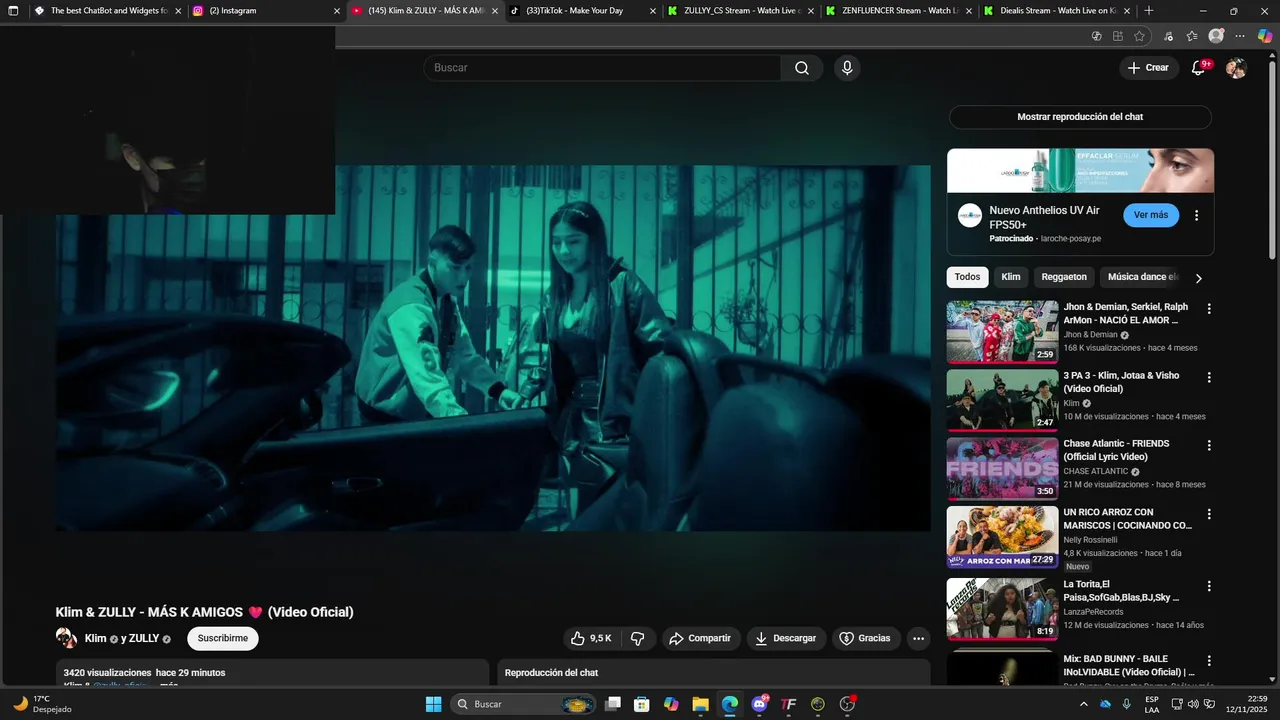Click Klim channel avatar
The image size is (1280, 720).
pyautogui.click(x=66, y=638)
